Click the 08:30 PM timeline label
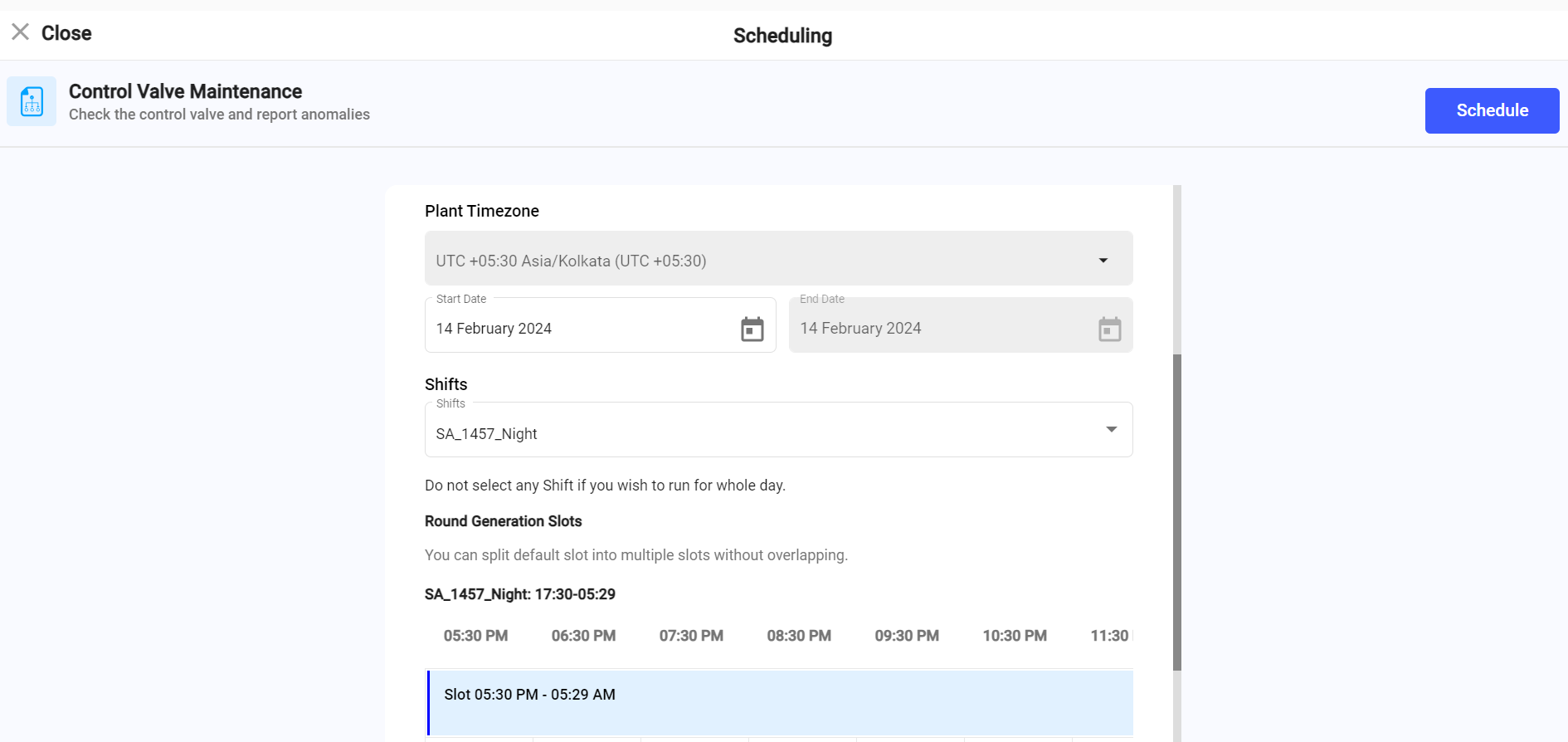This screenshot has height=742, width=1568. pos(799,636)
